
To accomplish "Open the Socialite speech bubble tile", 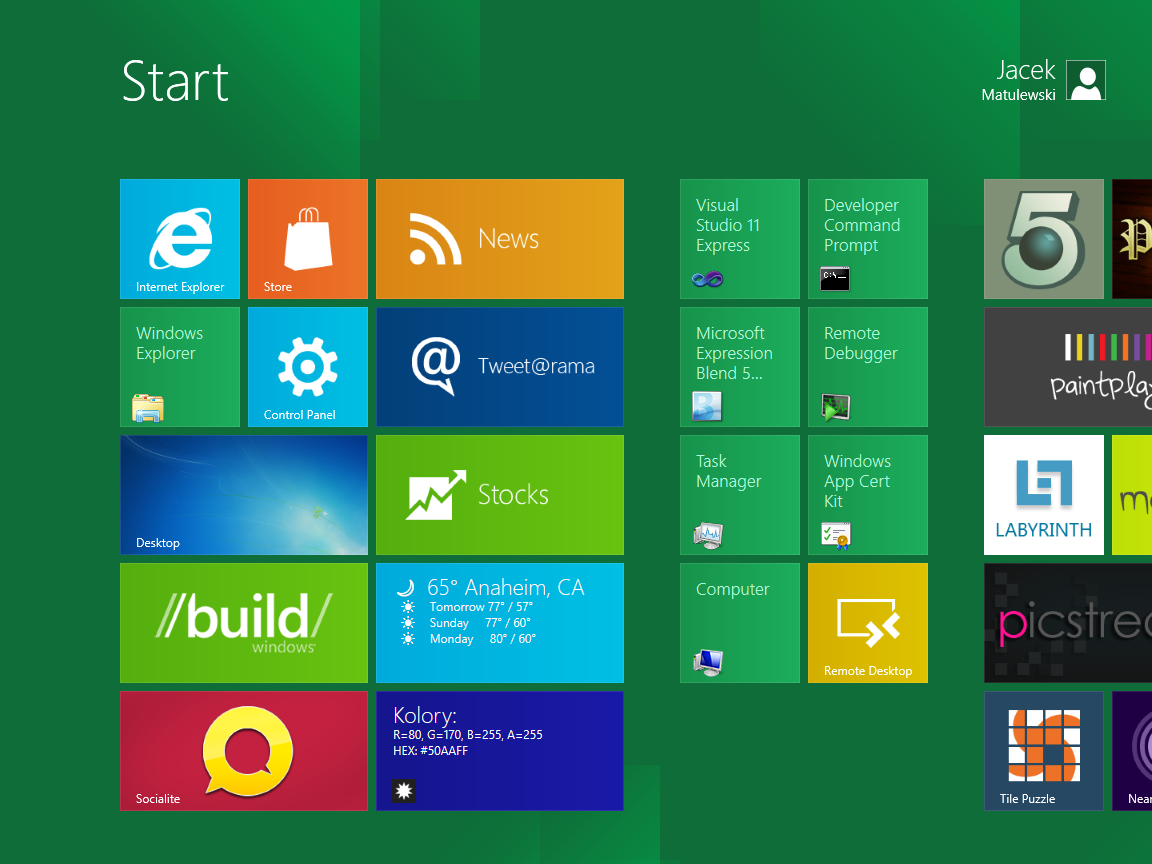I will click(244, 751).
